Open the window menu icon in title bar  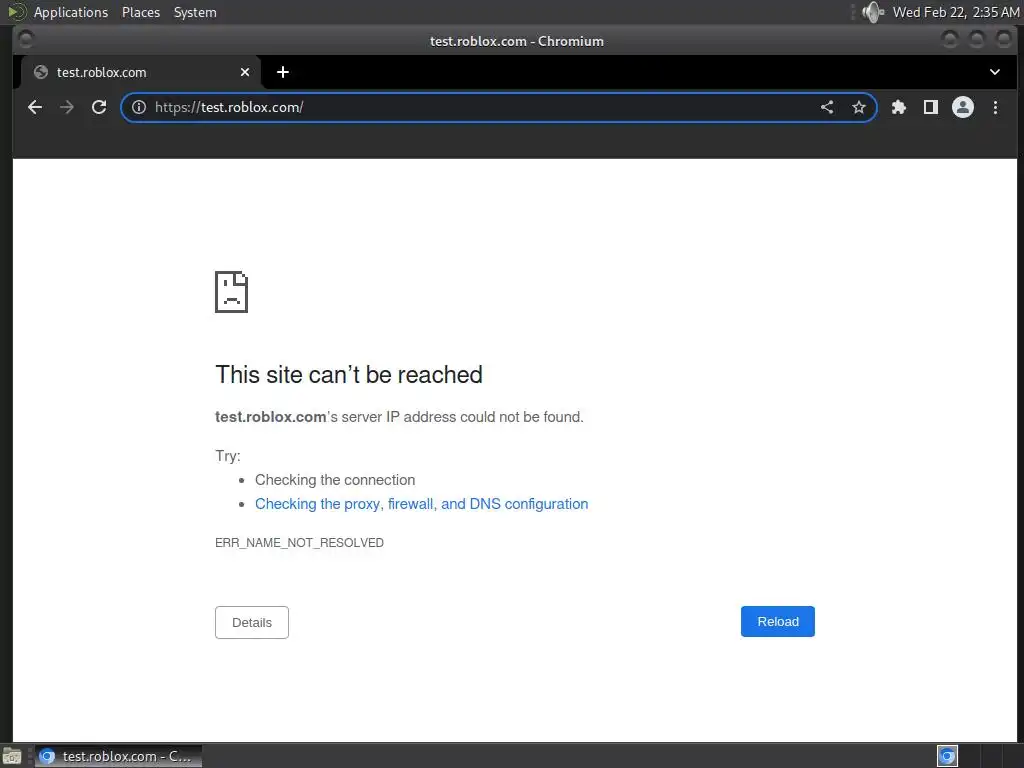click(x=25, y=40)
